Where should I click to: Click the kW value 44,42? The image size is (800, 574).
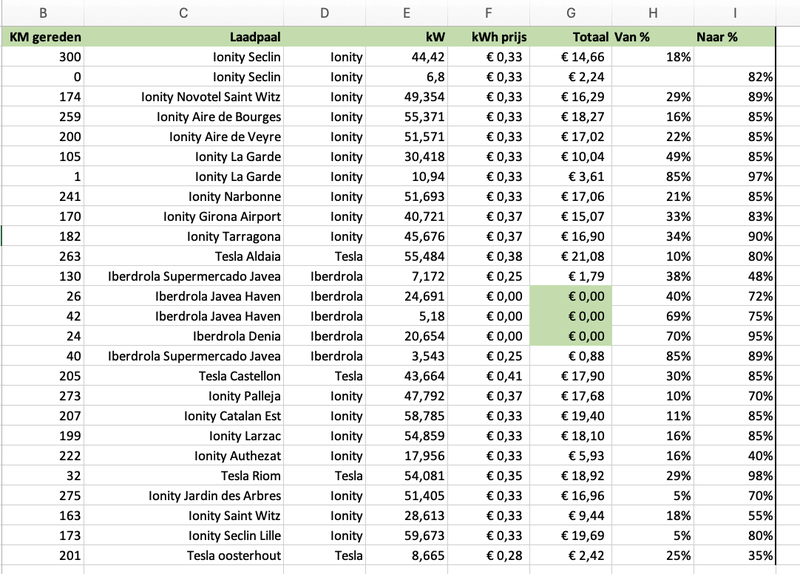[x=407, y=57]
